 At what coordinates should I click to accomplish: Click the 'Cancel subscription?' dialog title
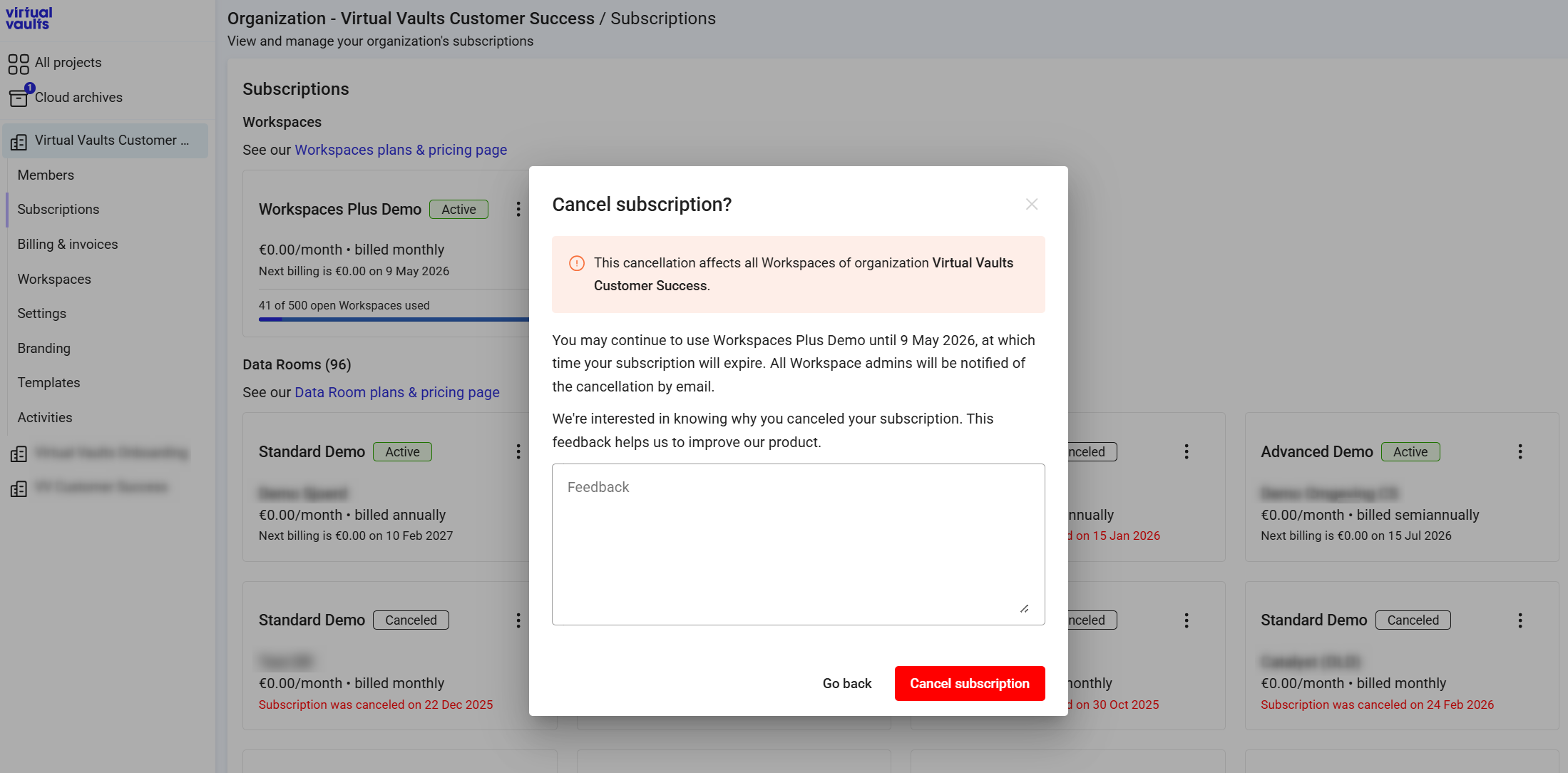point(642,205)
